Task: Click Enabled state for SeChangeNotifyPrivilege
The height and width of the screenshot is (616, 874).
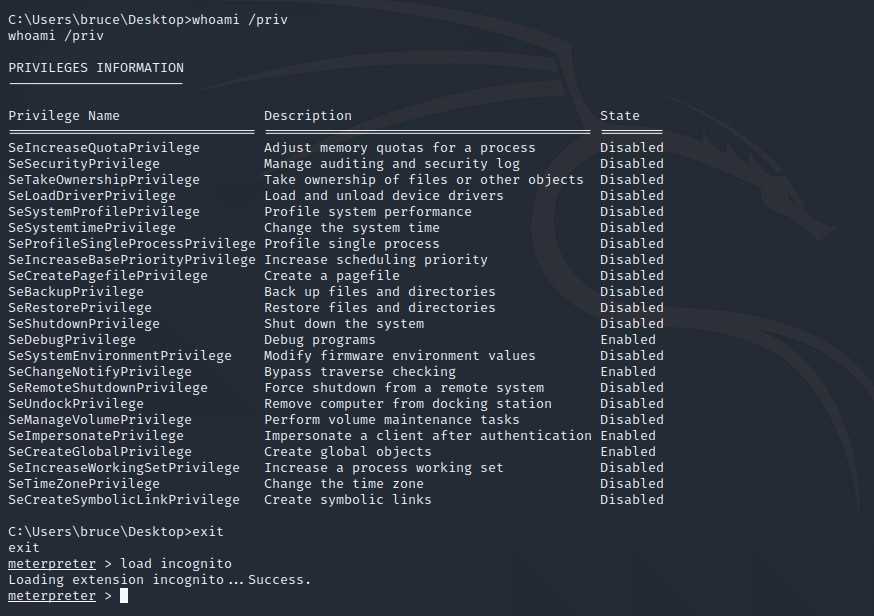Action: click(x=628, y=372)
